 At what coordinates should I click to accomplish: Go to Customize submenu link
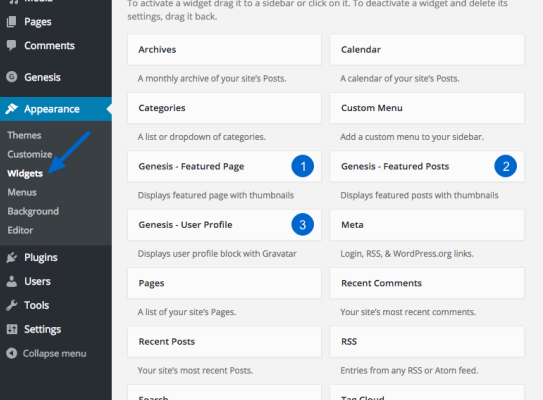30,154
